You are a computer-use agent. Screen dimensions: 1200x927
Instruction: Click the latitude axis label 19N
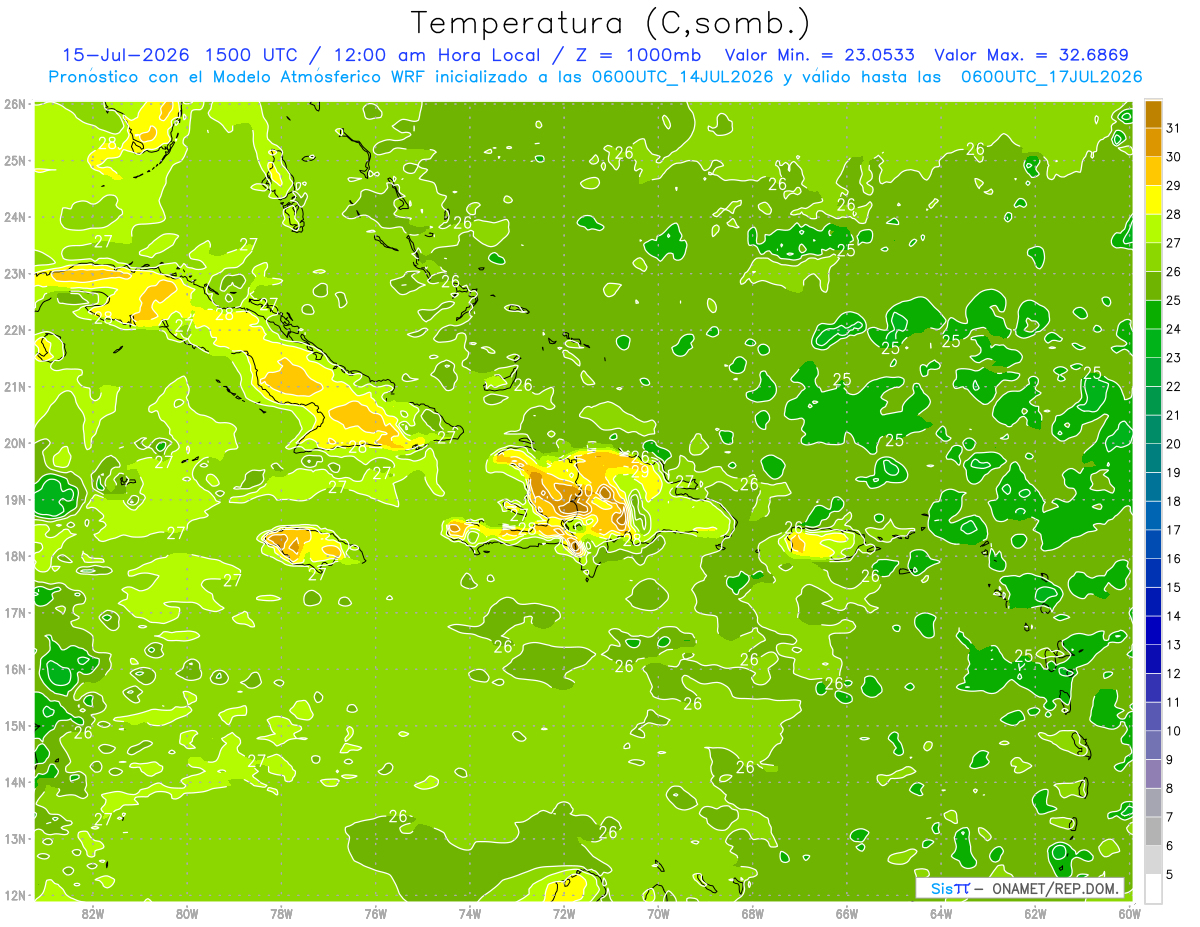coord(15,499)
